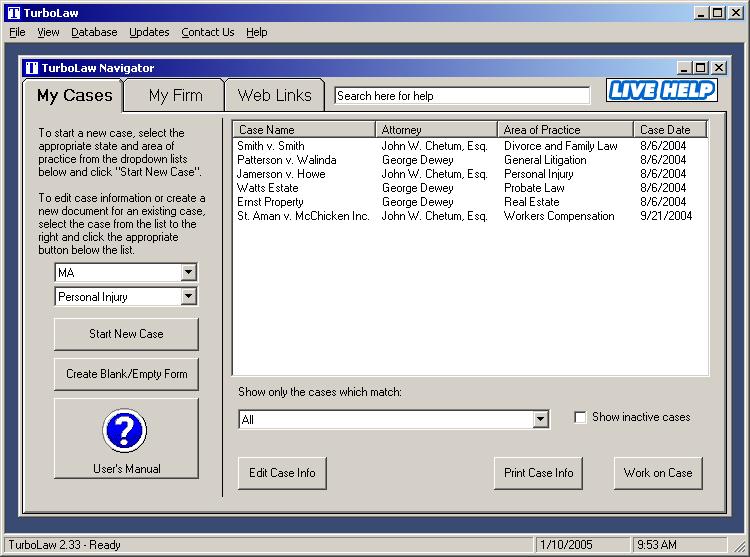Sort by the Case Name column header
This screenshot has width=750, height=557.
[304, 130]
